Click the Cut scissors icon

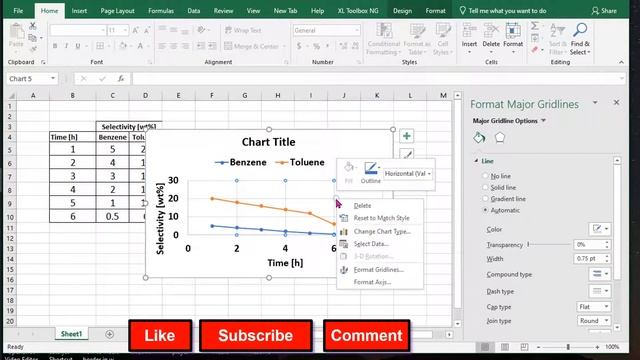pyautogui.click(x=33, y=26)
